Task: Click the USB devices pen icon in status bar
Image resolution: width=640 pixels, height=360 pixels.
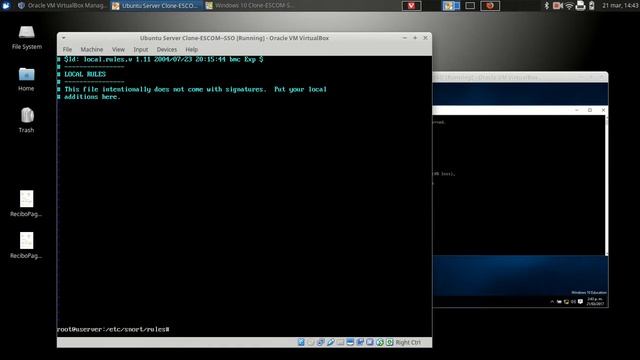Action: click(330, 342)
